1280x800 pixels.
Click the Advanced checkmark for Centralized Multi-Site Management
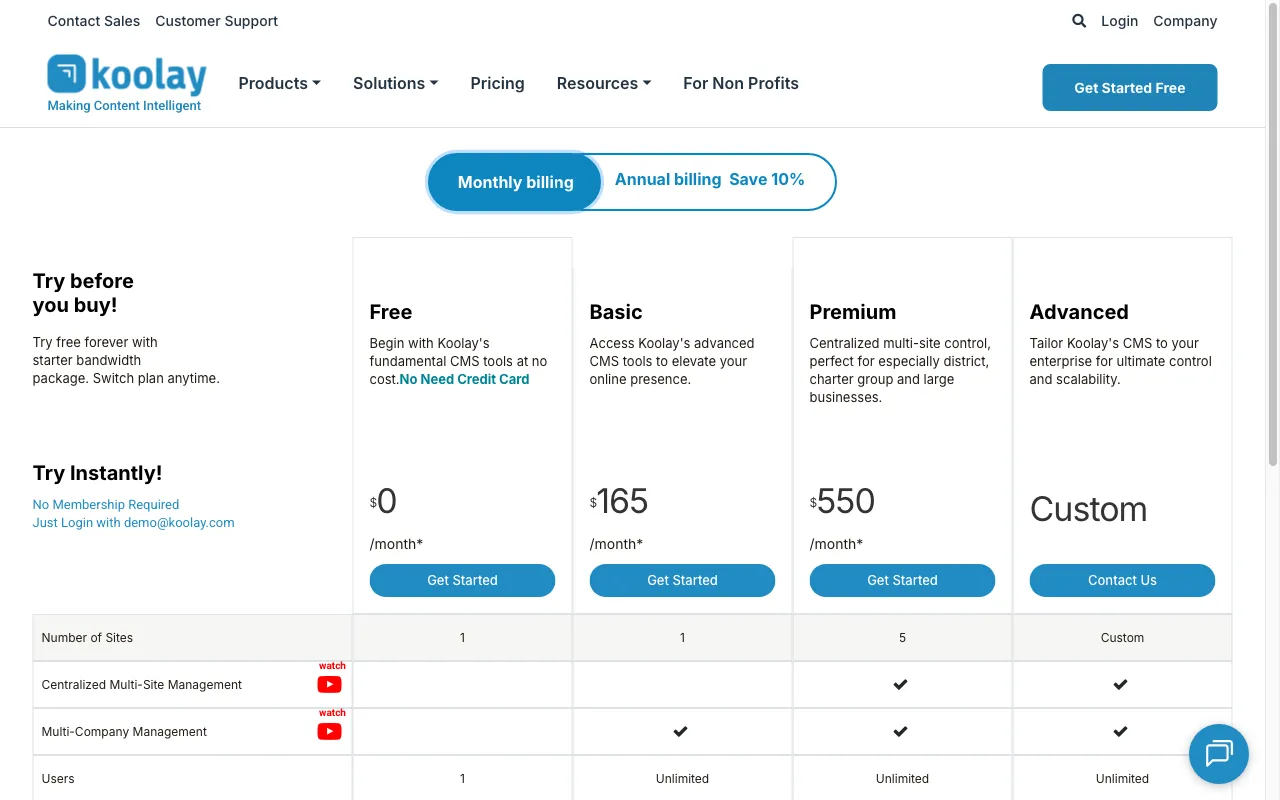1120,684
